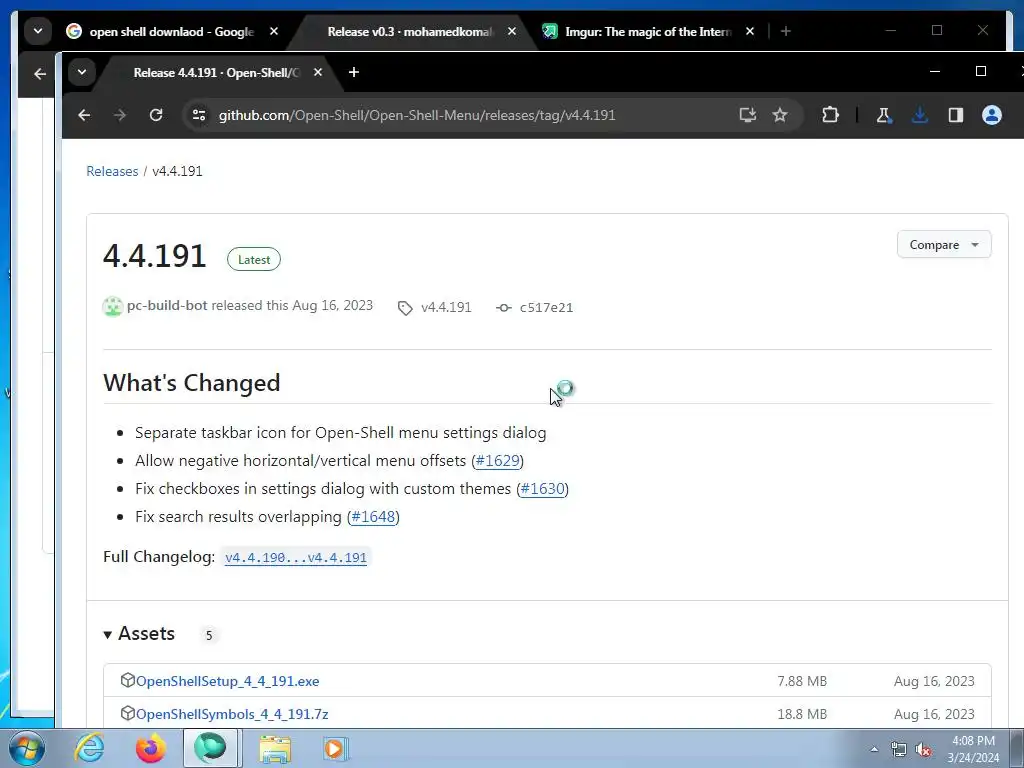Open tab search dropdown in back window
The height and width of the screenshot is (768, 1024).
[x=38, y=31]
